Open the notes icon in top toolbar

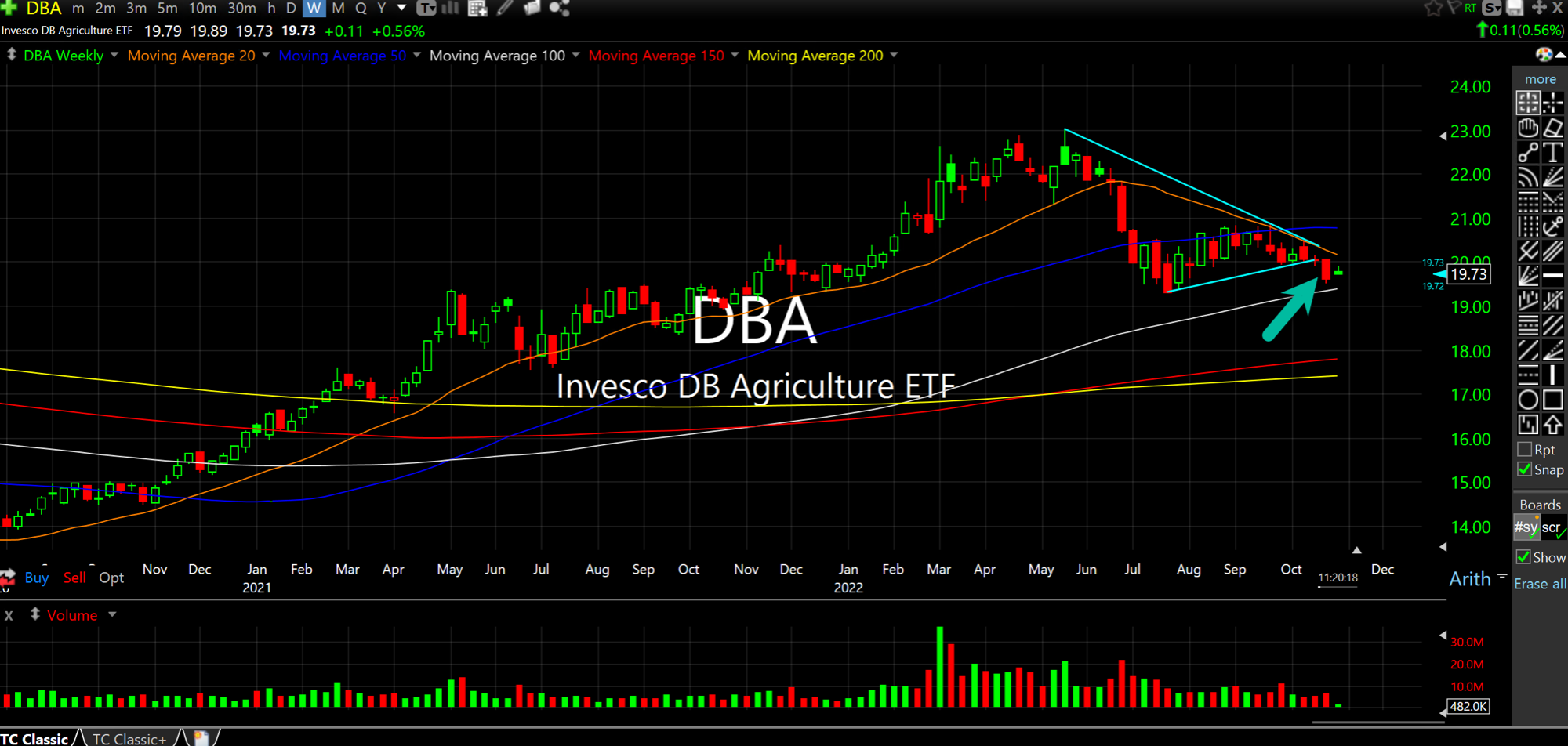(532, 8)
